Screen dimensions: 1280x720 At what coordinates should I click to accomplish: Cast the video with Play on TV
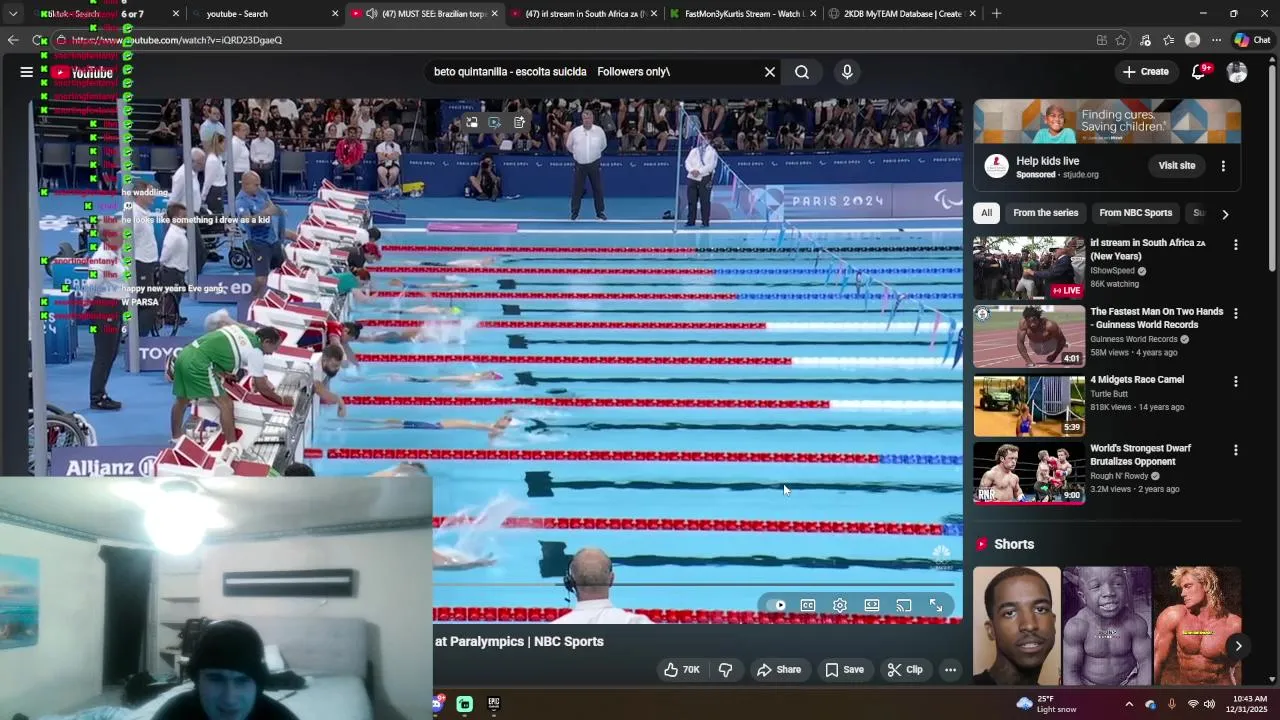(x=904, y=605)
